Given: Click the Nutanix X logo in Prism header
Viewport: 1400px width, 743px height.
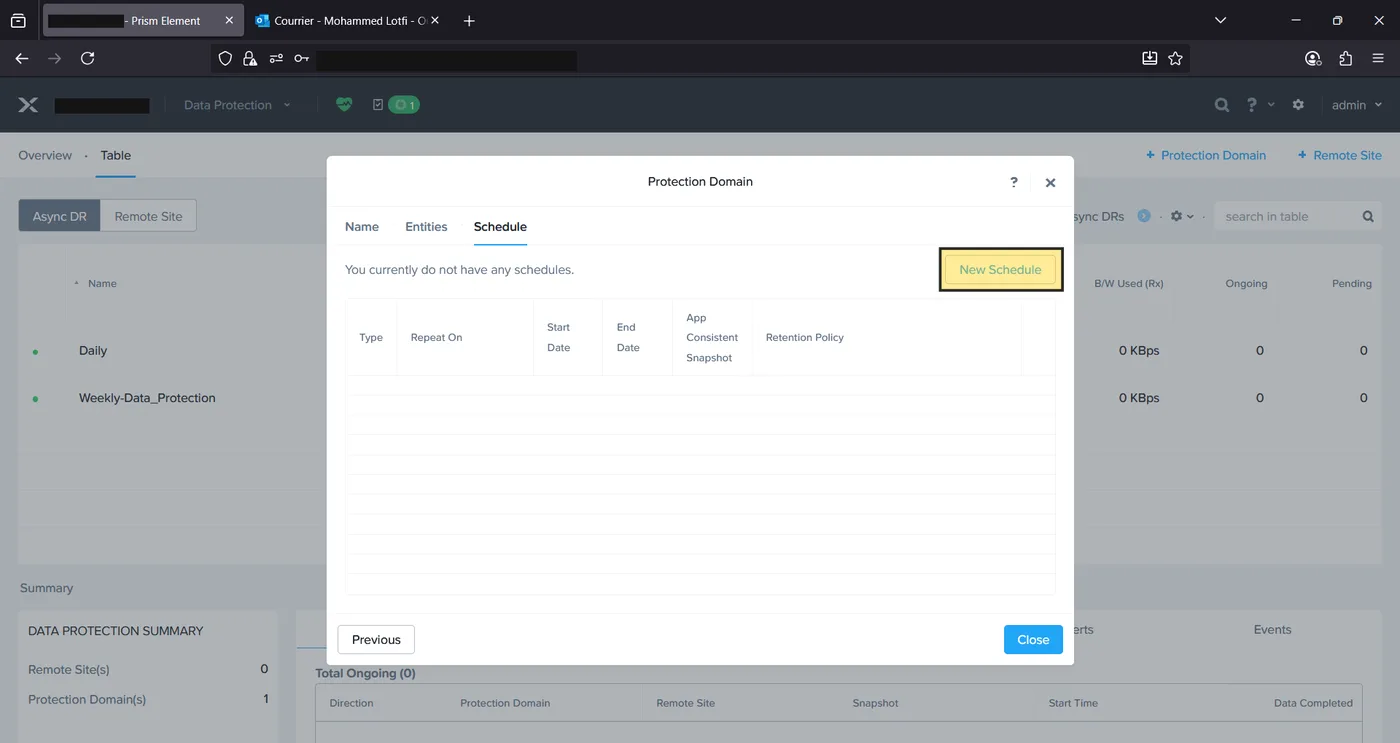Looking at the screenshot, I should (28, 105).
